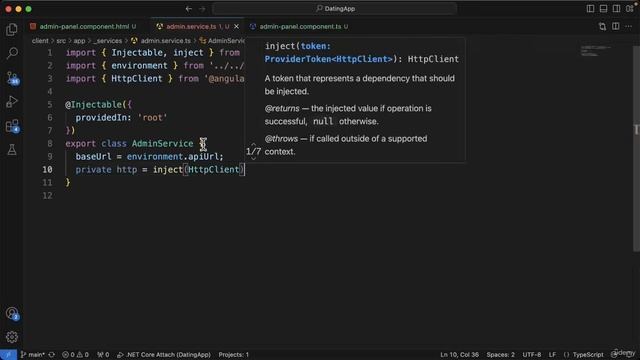The height and width of the screenshot is (360, 640).
Task: Show next signature overload arrow
Action: [253, 158]
